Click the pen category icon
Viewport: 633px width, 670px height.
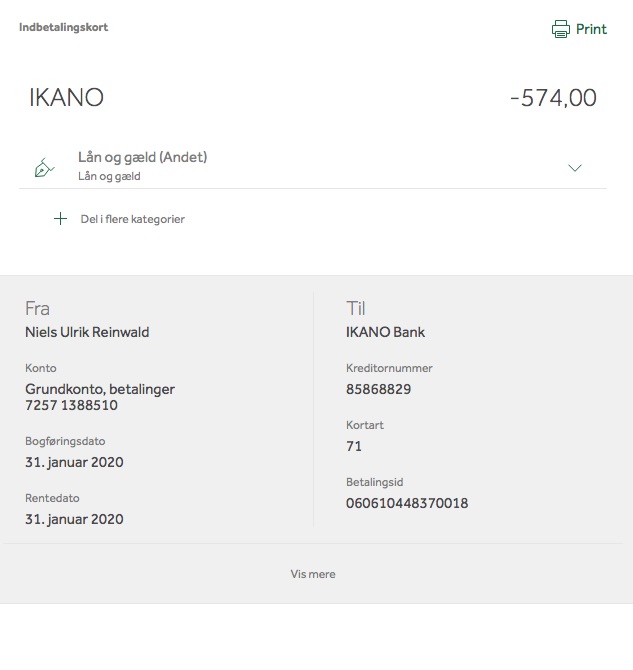44,168
